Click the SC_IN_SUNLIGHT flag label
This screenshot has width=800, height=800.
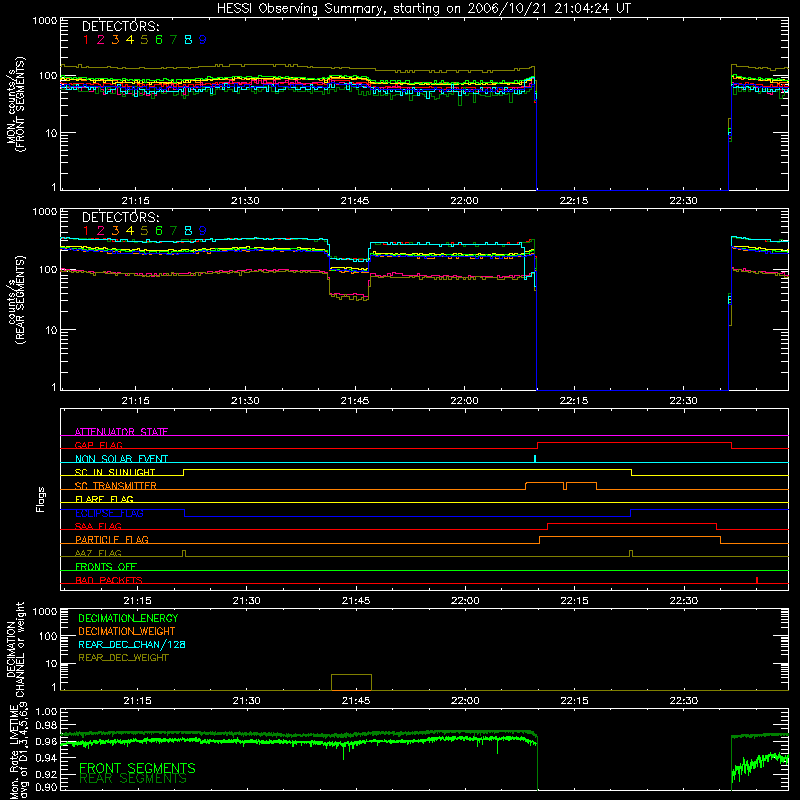(x=115, y=472)
